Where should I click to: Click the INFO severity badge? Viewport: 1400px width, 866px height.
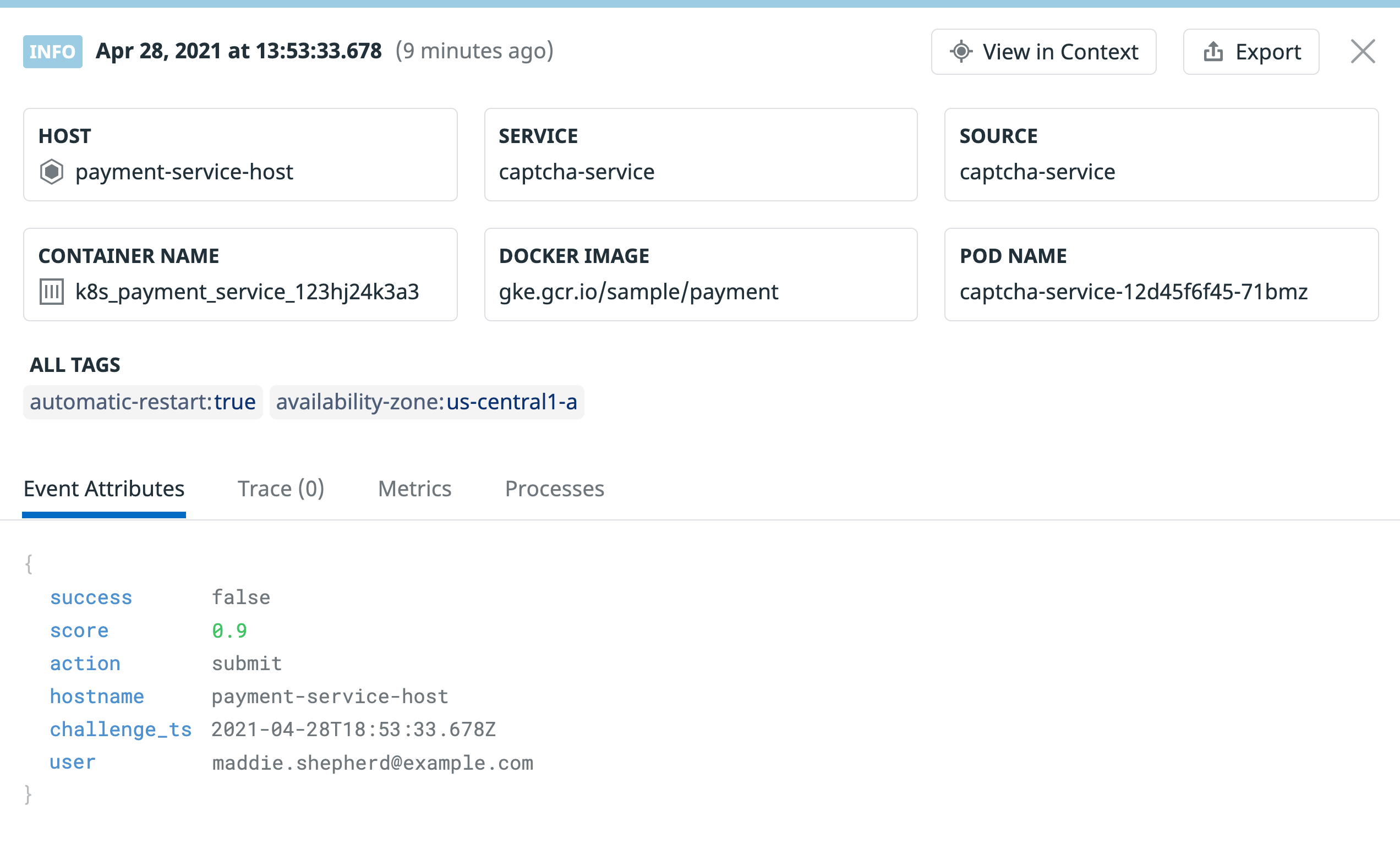tap(52, 51)
